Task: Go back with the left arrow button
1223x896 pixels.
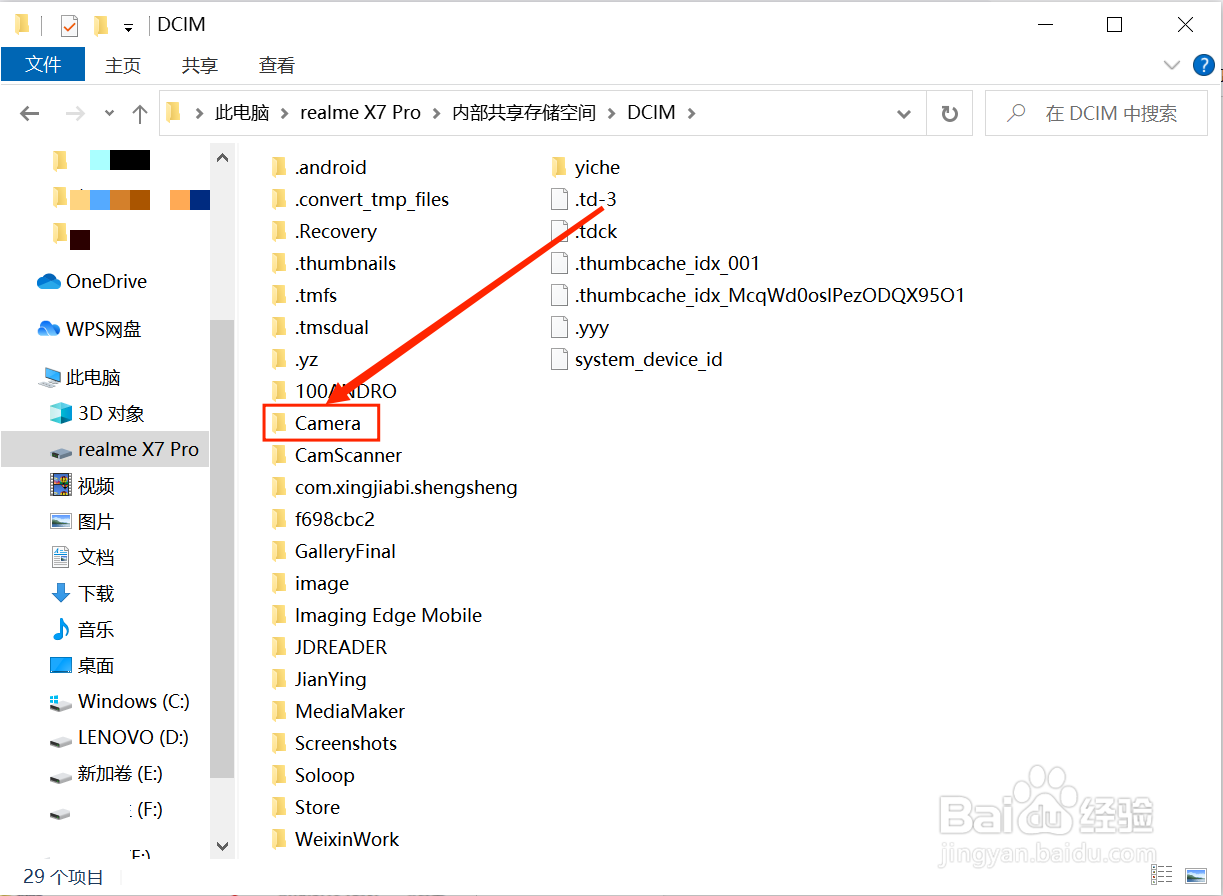Action: pos(30,114)
